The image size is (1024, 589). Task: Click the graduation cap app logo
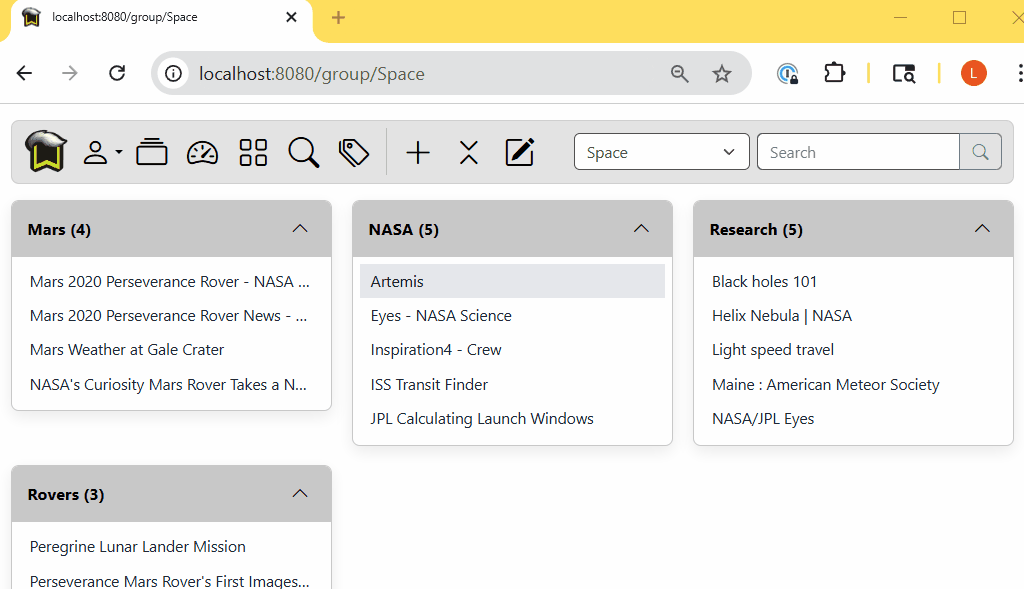[x=46, y=151]
